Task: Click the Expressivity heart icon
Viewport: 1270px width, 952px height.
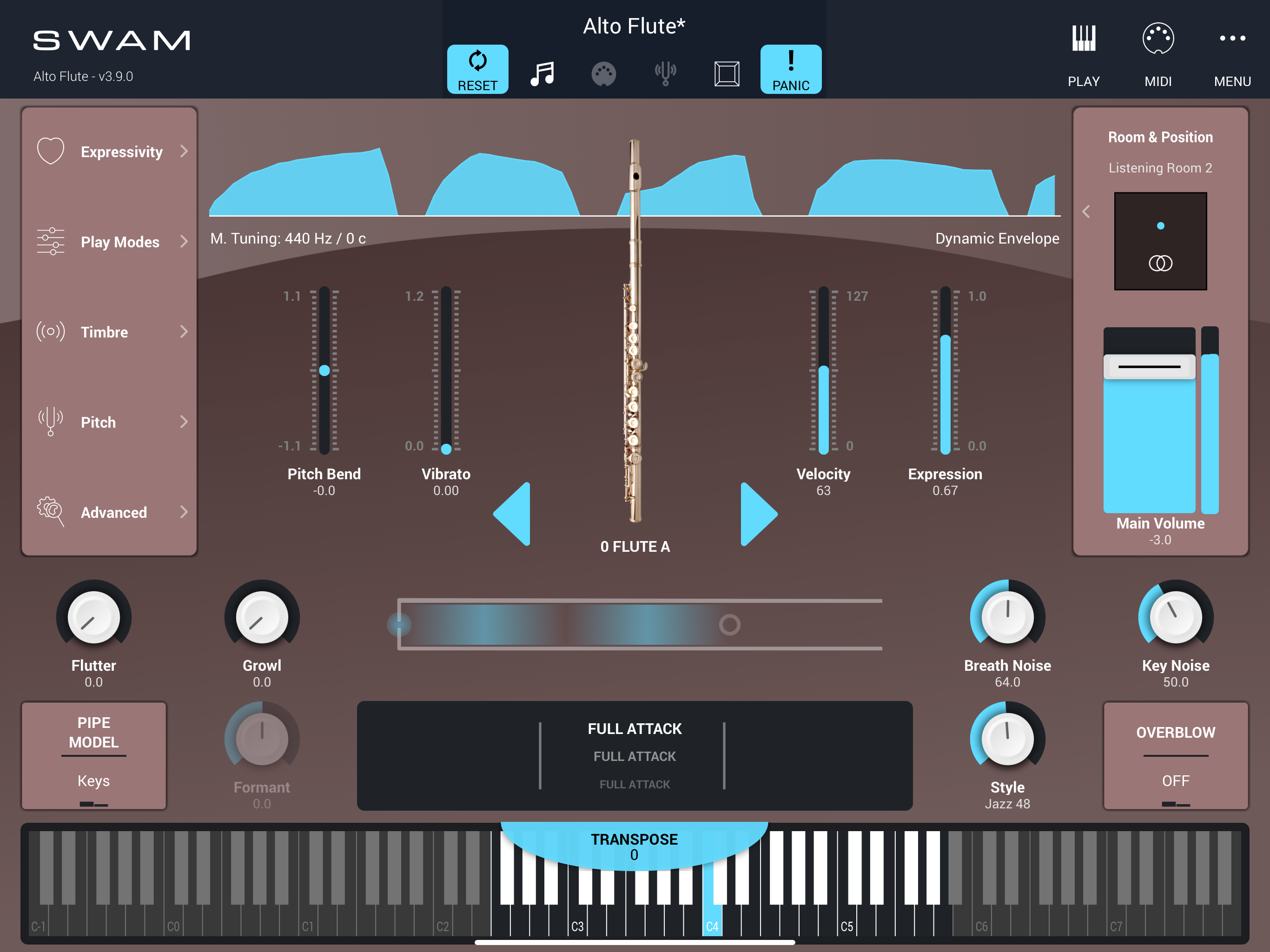Action: pos(51,151)
